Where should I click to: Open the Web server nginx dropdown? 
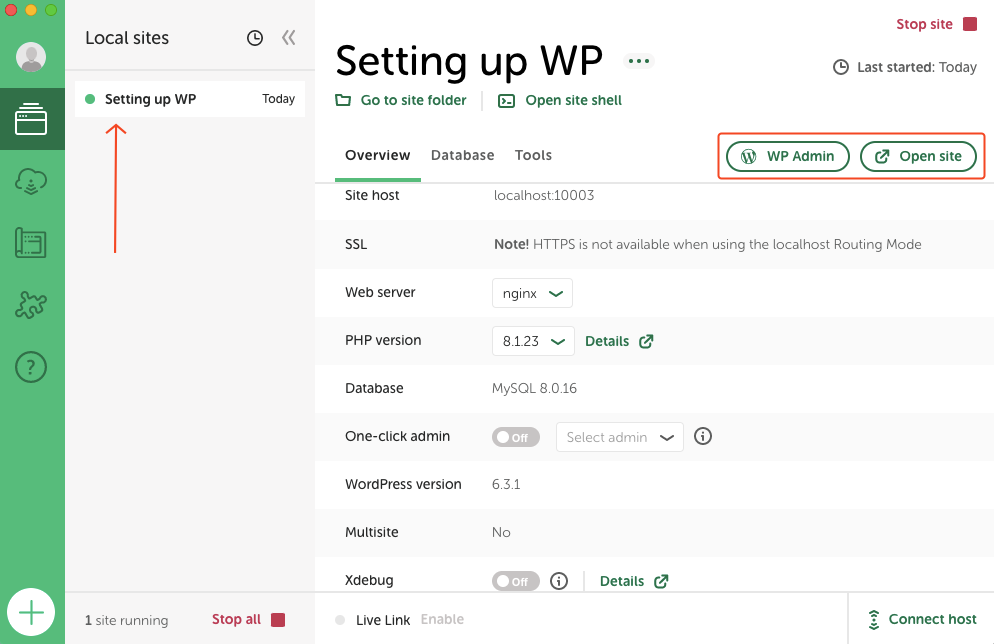point(532,293)
